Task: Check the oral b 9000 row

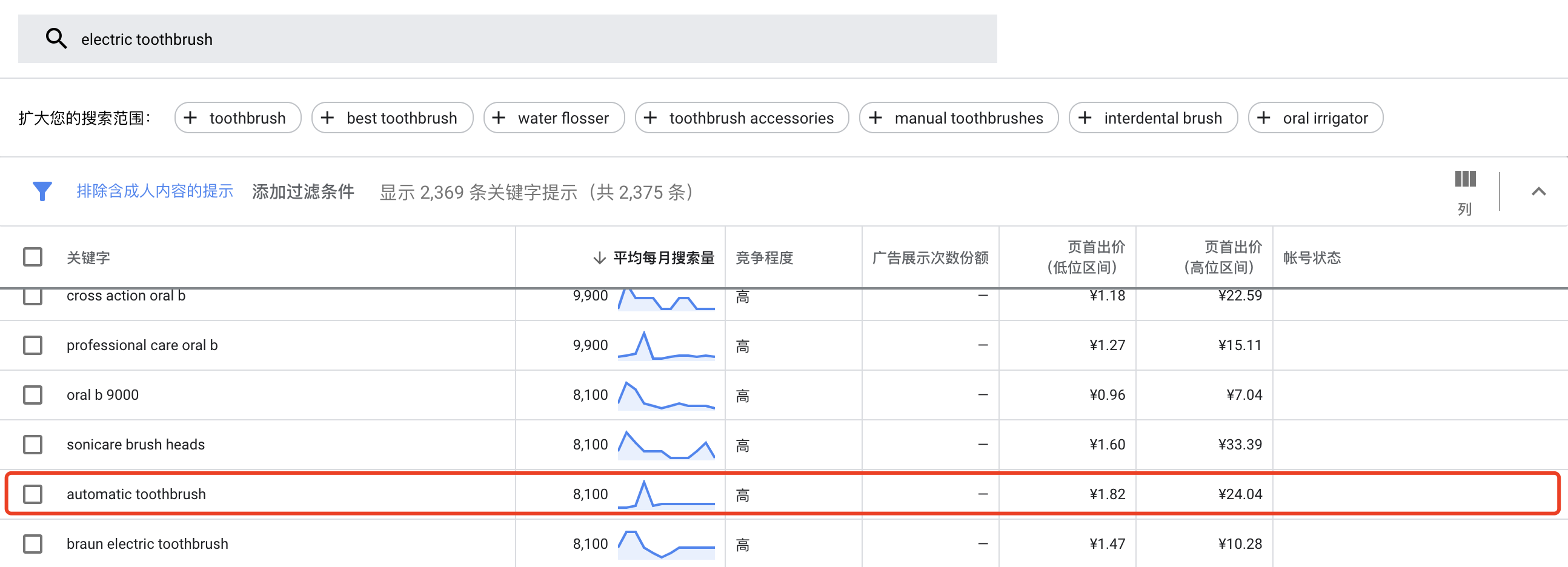Action: coord(33,396)
